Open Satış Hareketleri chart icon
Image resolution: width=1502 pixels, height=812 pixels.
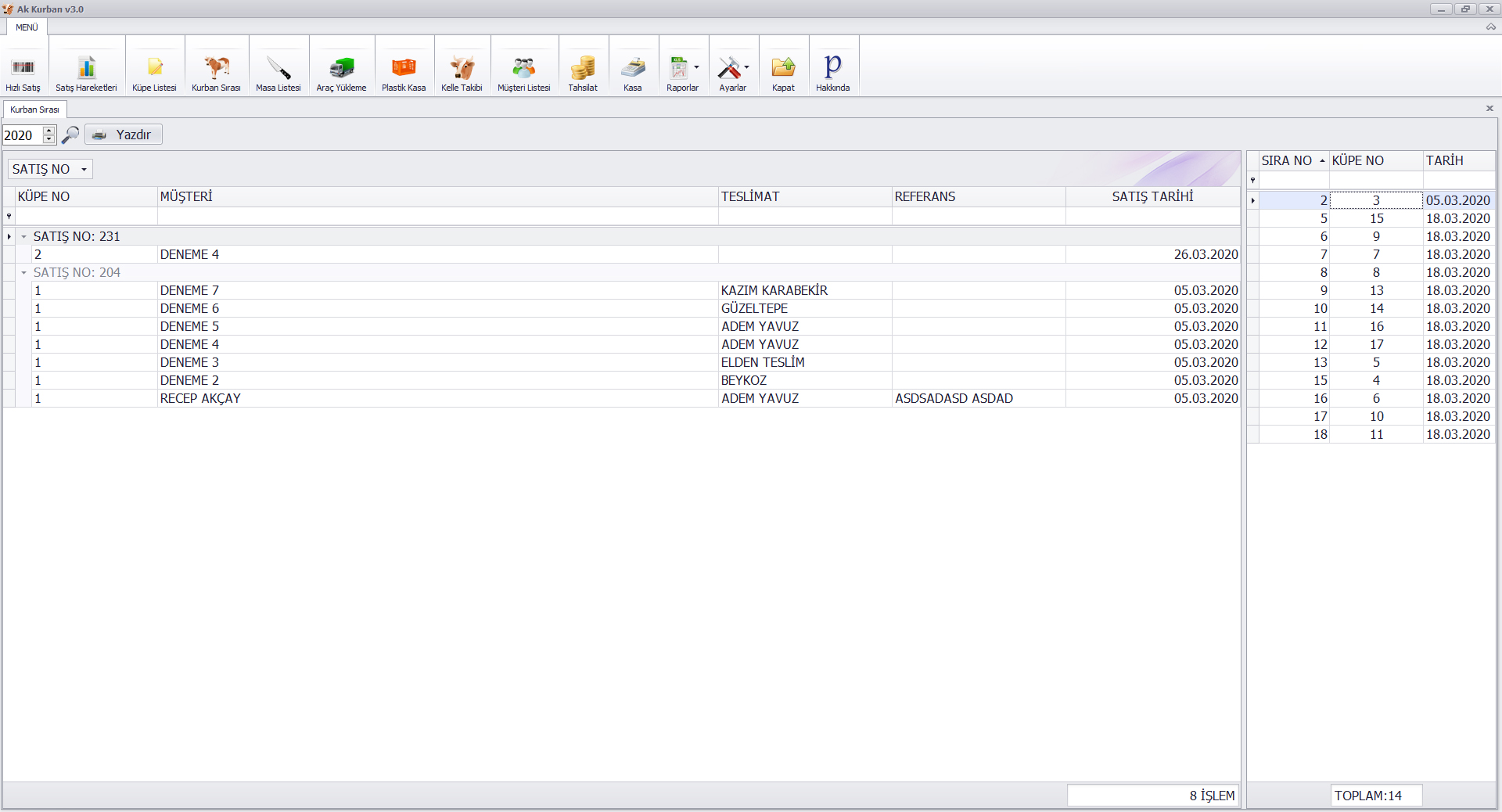click(x=86, y=68)
